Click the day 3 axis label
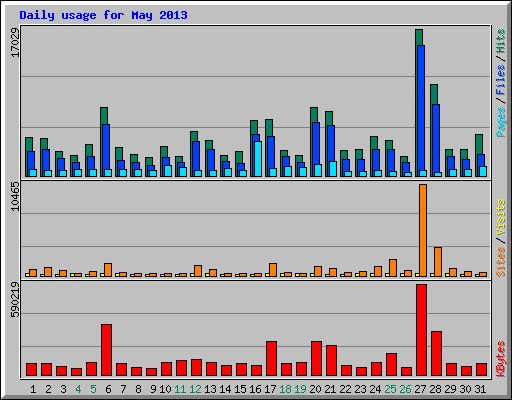Viewport: 512px width, 400px height. [x=63, y=389]
